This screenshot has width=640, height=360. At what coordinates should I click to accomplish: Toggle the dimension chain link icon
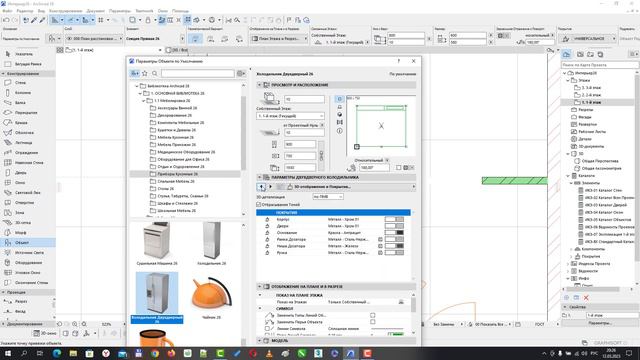tap(322, 156)
